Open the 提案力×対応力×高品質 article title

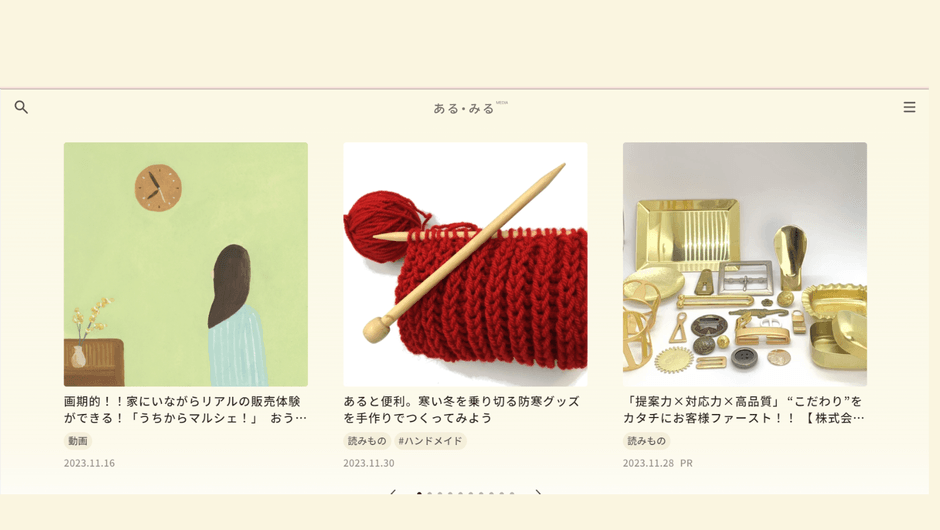tap(744, 409)
